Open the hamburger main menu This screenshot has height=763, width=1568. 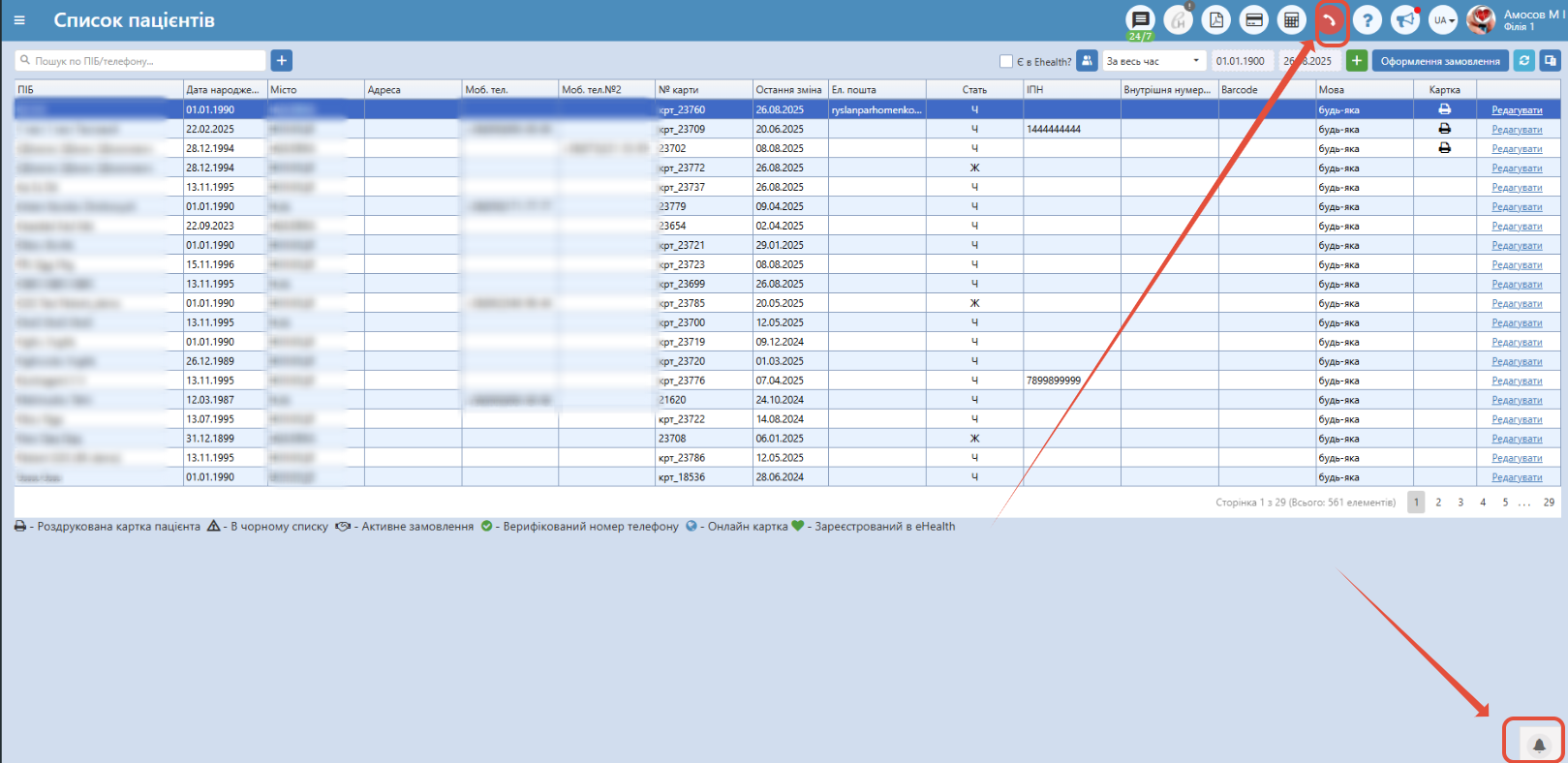click(19, 20)
